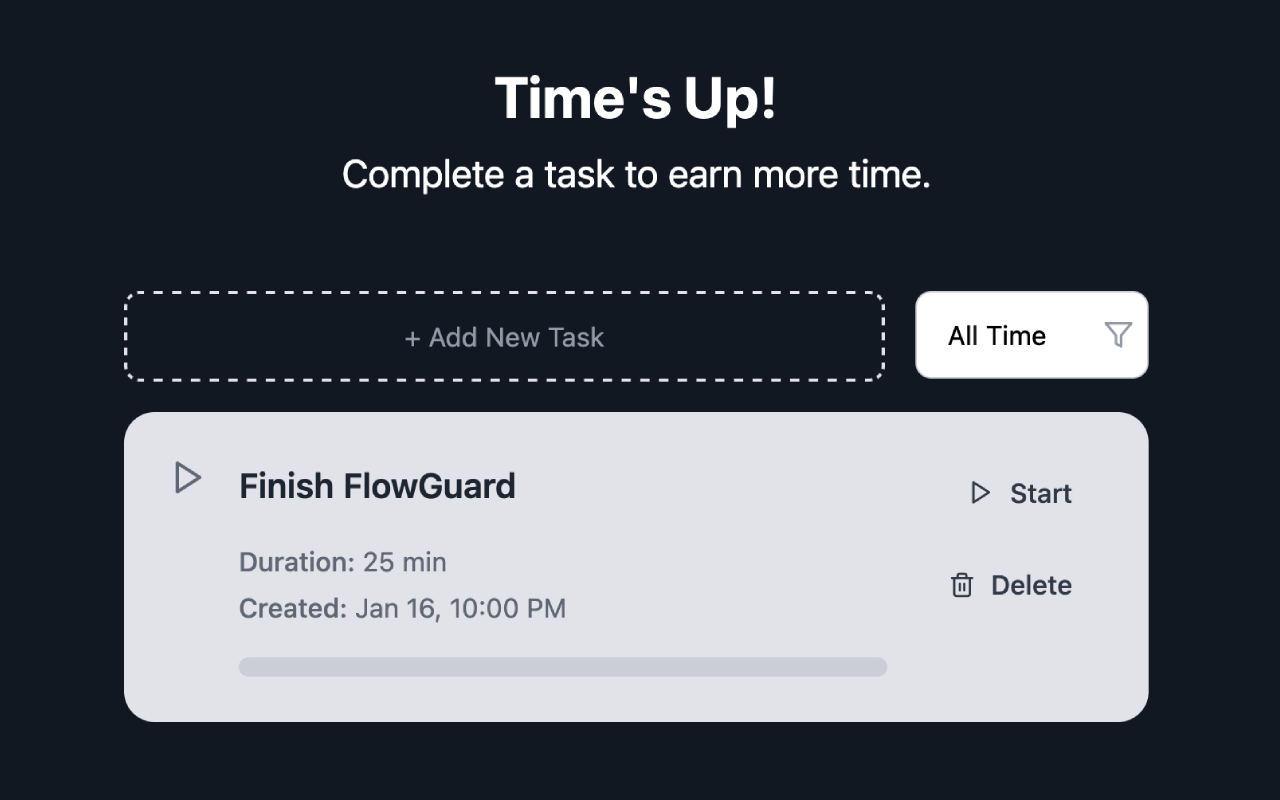Click the 25 min duration value
The width and height of the screenshot is (1280, 800).
405,562
